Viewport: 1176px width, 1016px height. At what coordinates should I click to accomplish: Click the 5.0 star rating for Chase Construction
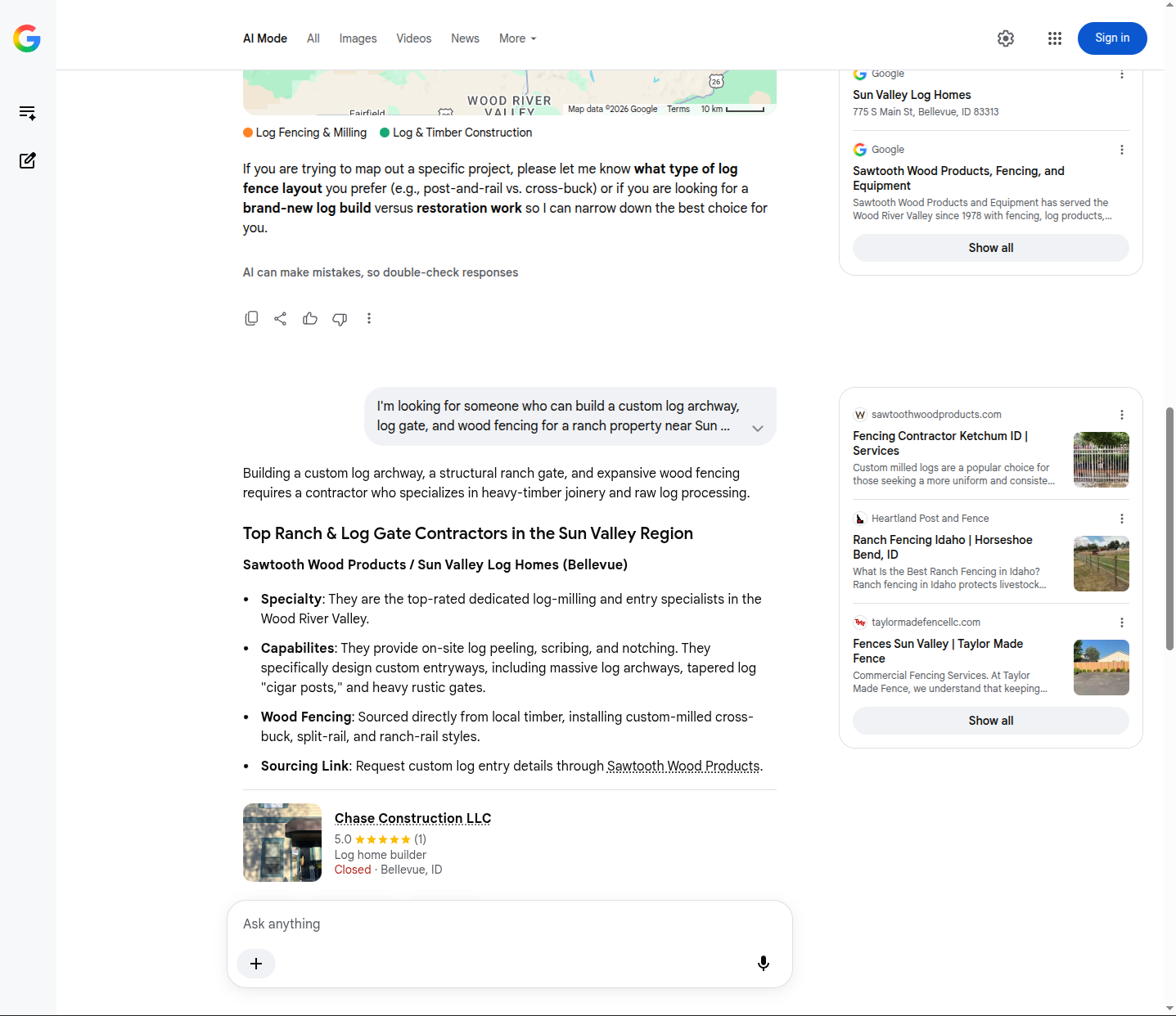tap(381, 839)
